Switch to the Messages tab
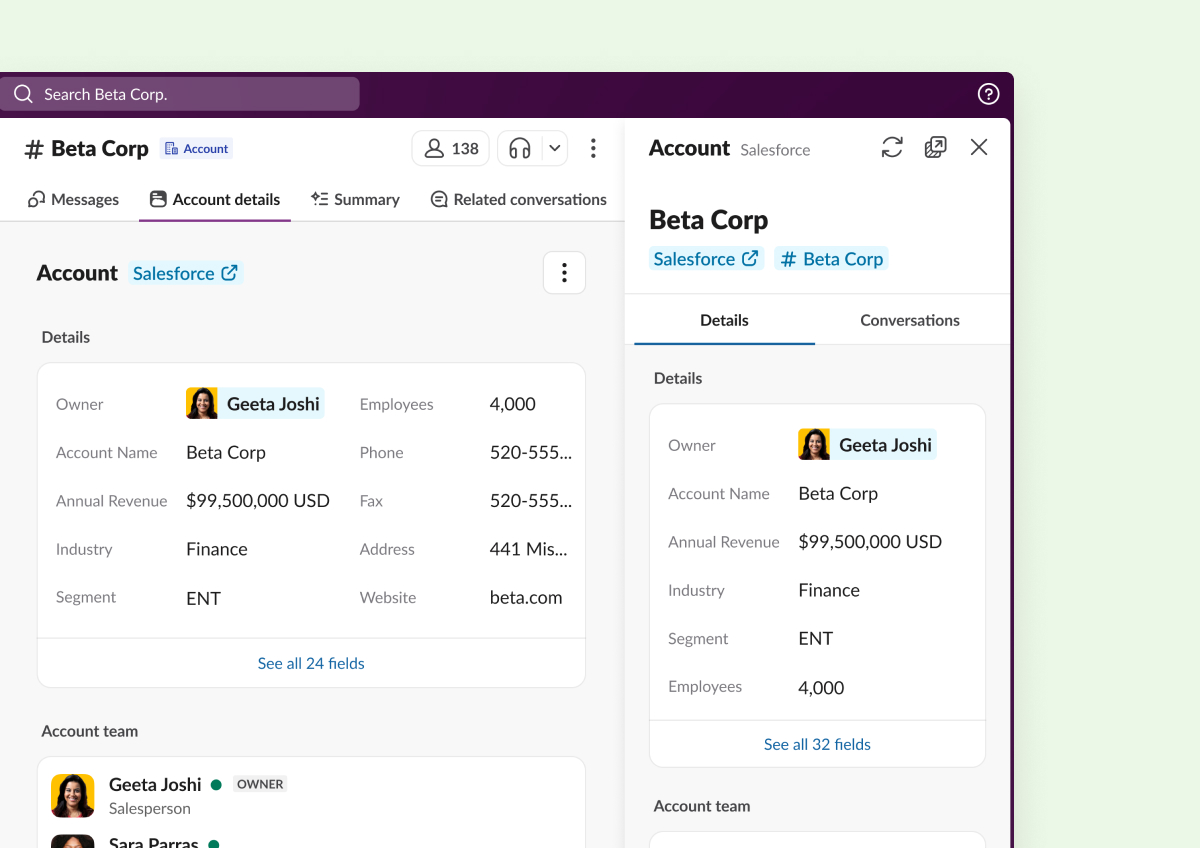1200x848 pixels. coord(73,200)
